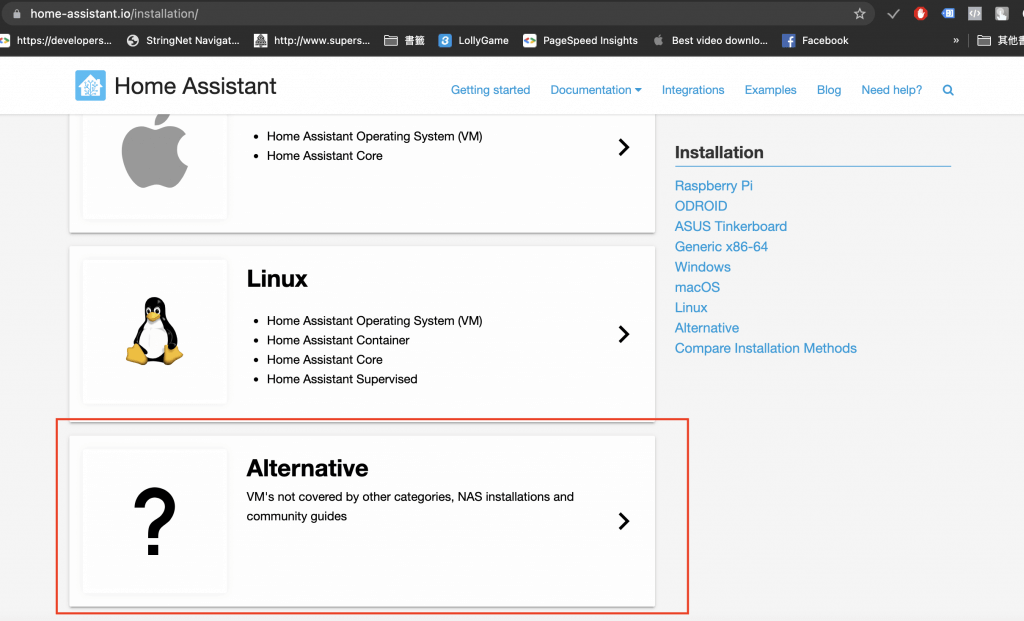The image size is (1024, 621).
Task: Click the Home Assistant logo icon
Action: [x=90, y=86]
